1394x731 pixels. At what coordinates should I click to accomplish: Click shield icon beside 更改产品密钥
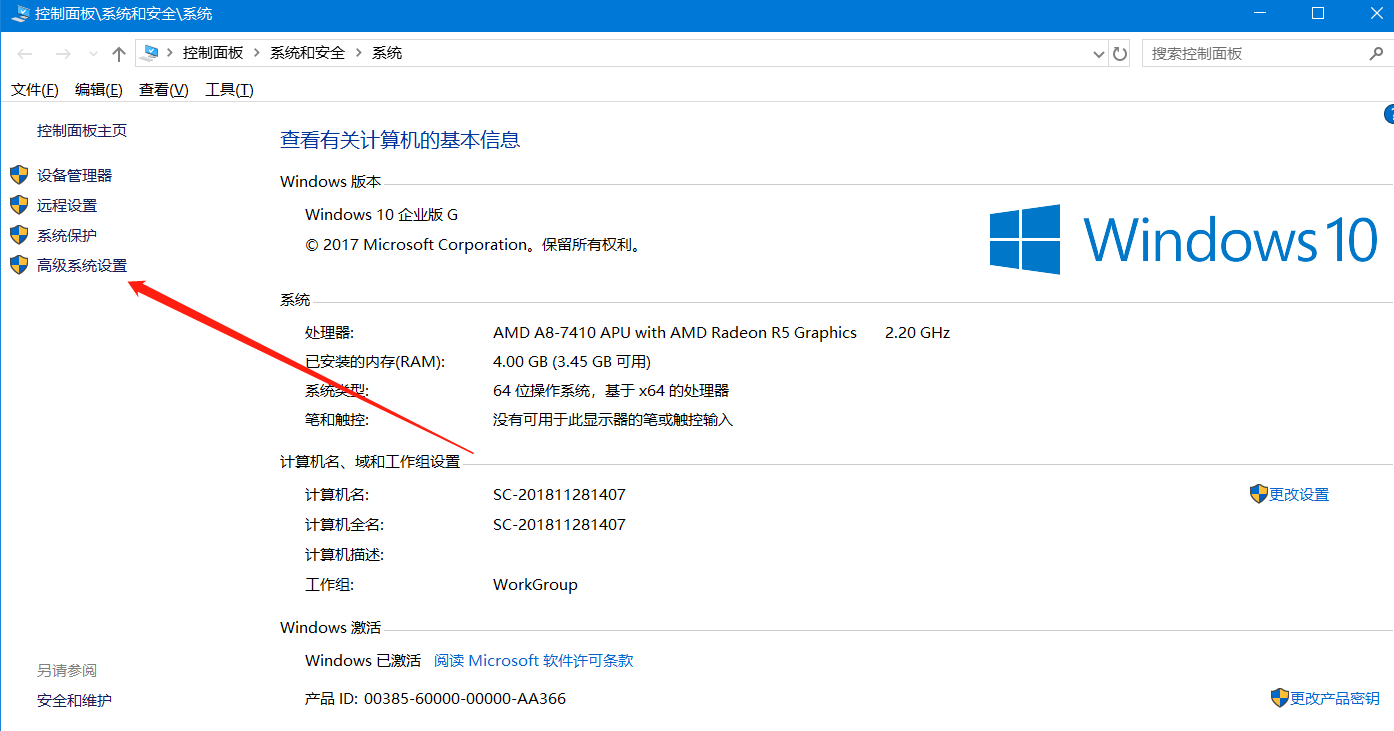(x=1280, y=698)
